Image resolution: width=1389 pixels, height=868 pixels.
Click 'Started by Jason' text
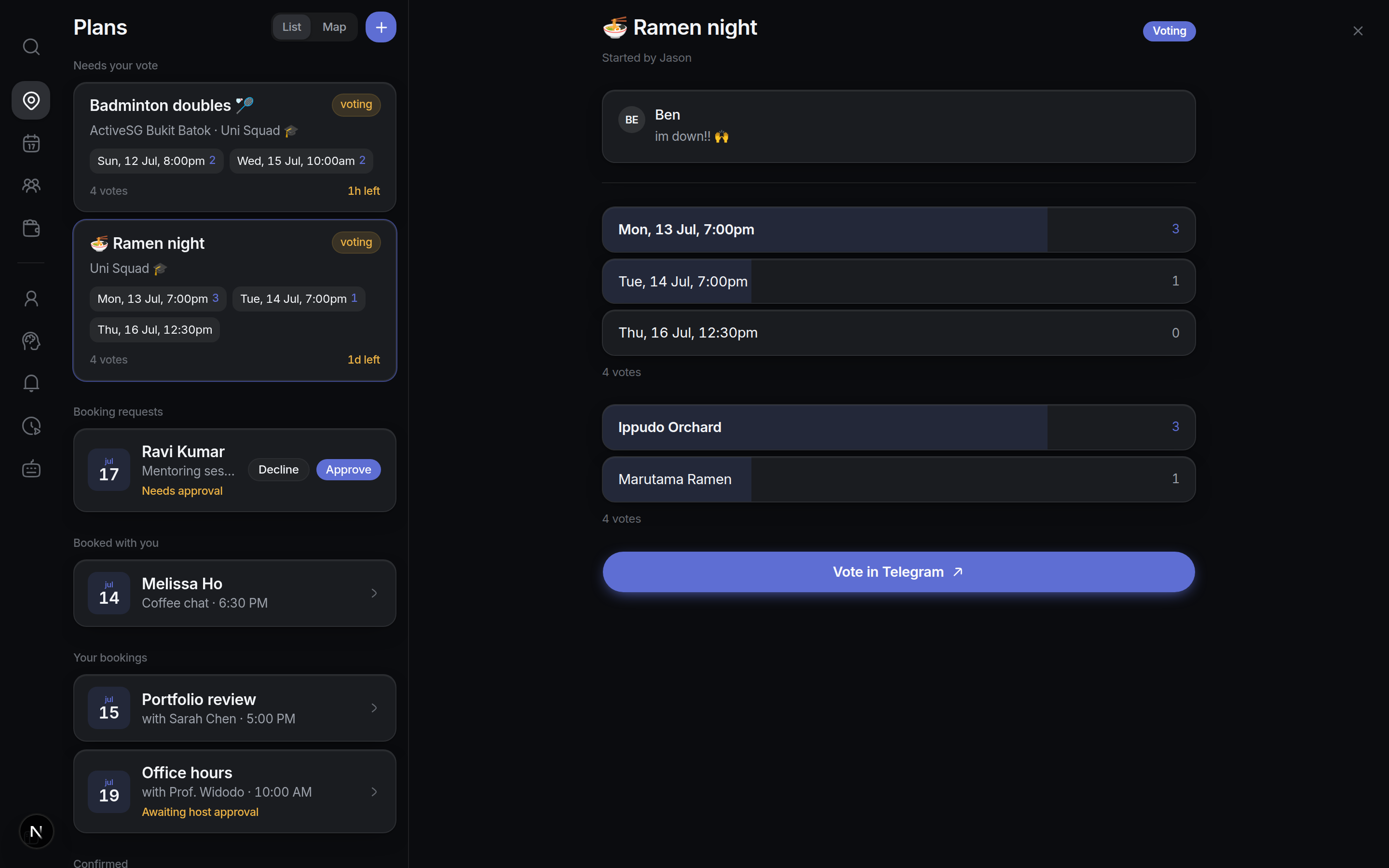646,58
